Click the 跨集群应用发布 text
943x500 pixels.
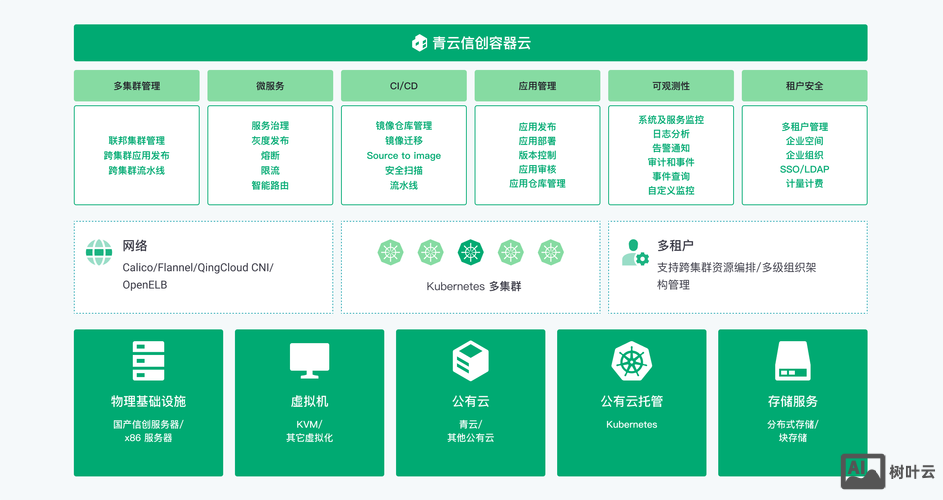click(137, 155)
